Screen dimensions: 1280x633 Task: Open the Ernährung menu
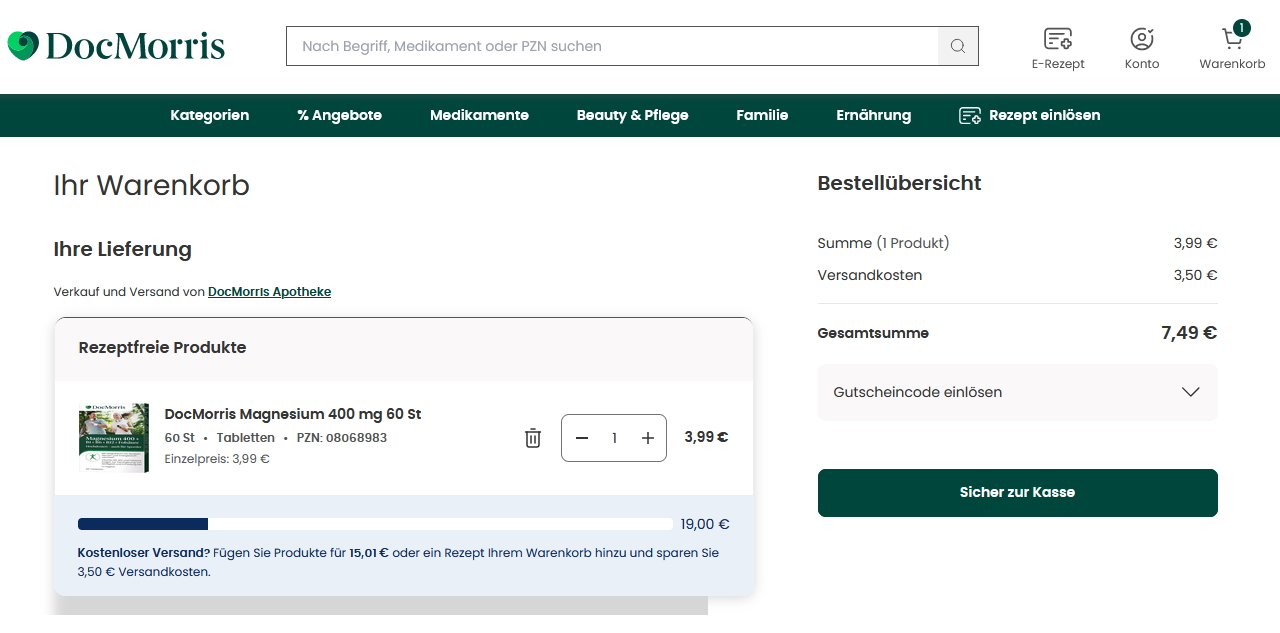click(x=874, y=115)
